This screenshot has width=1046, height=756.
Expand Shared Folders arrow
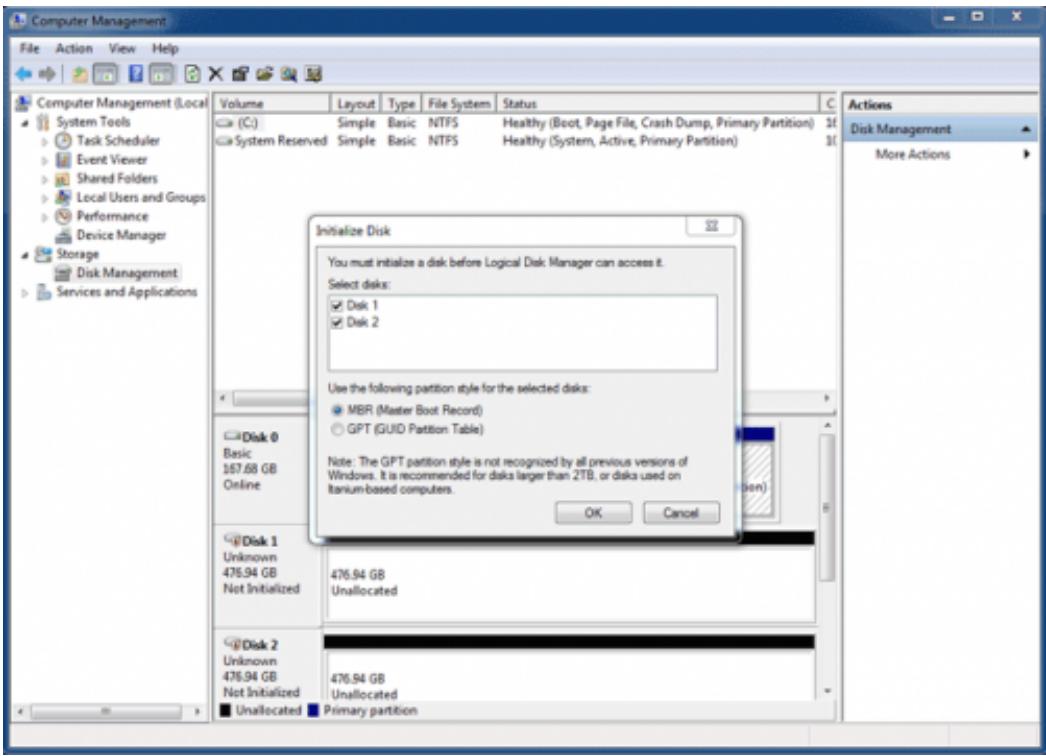[x=45, y=179]
